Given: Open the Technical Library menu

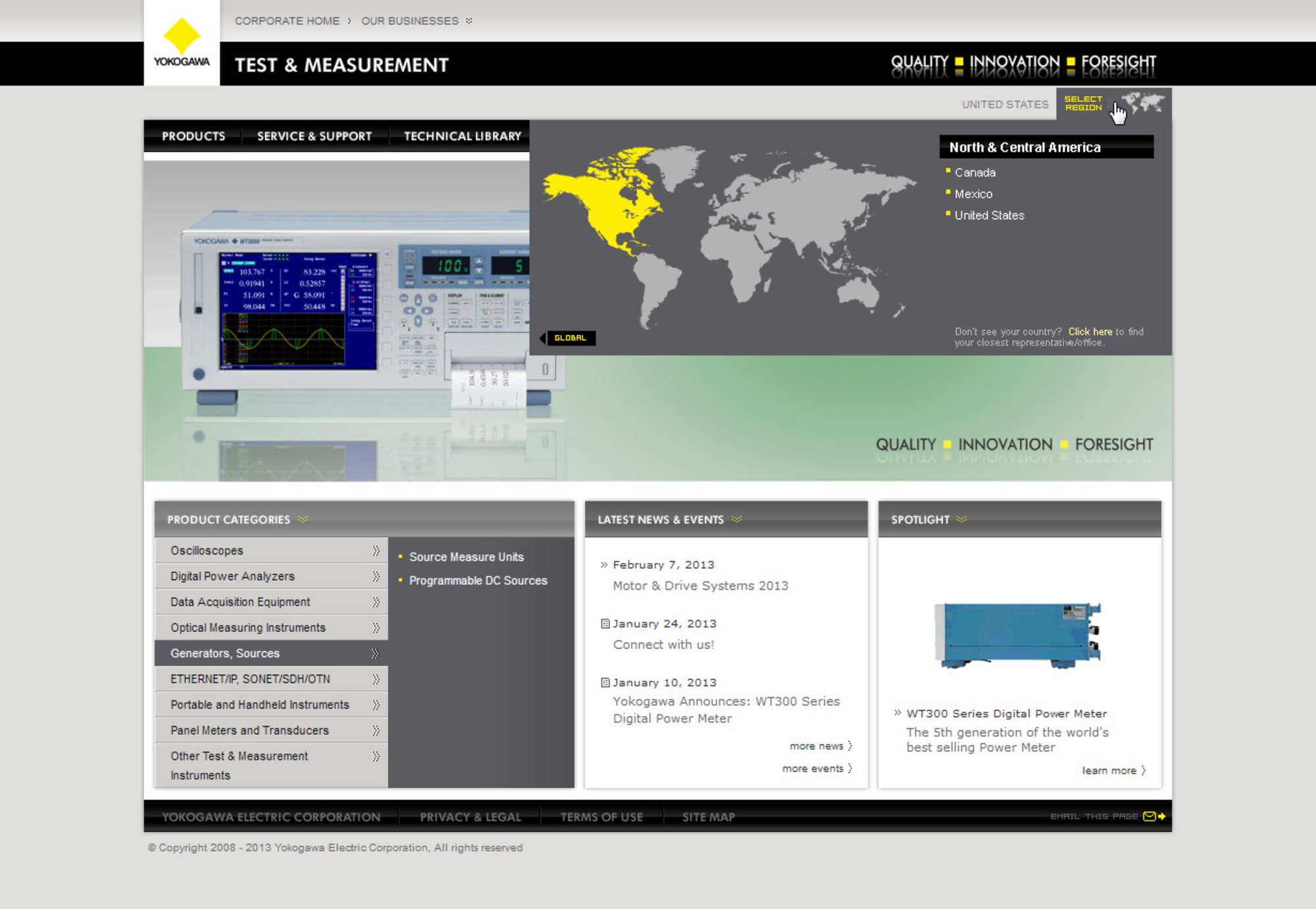Looking at the screenshot, I should (462, 136).
